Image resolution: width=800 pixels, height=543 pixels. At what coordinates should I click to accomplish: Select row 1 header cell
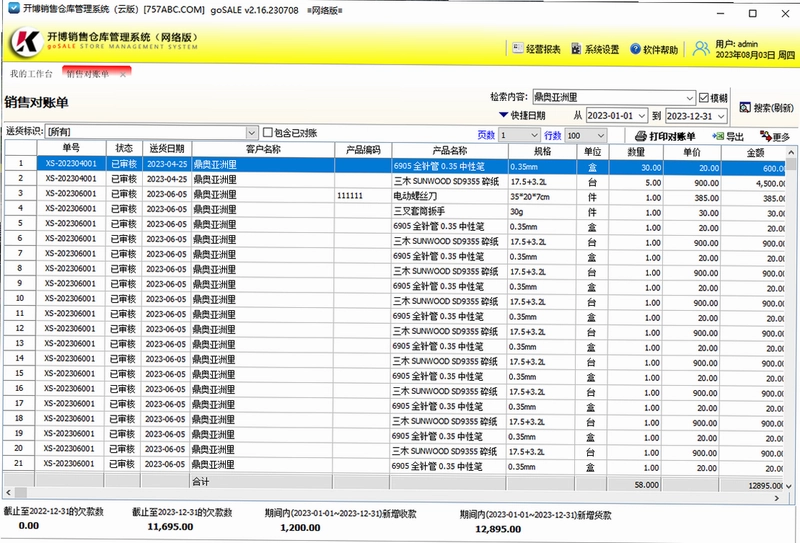[x=21, y=163]
